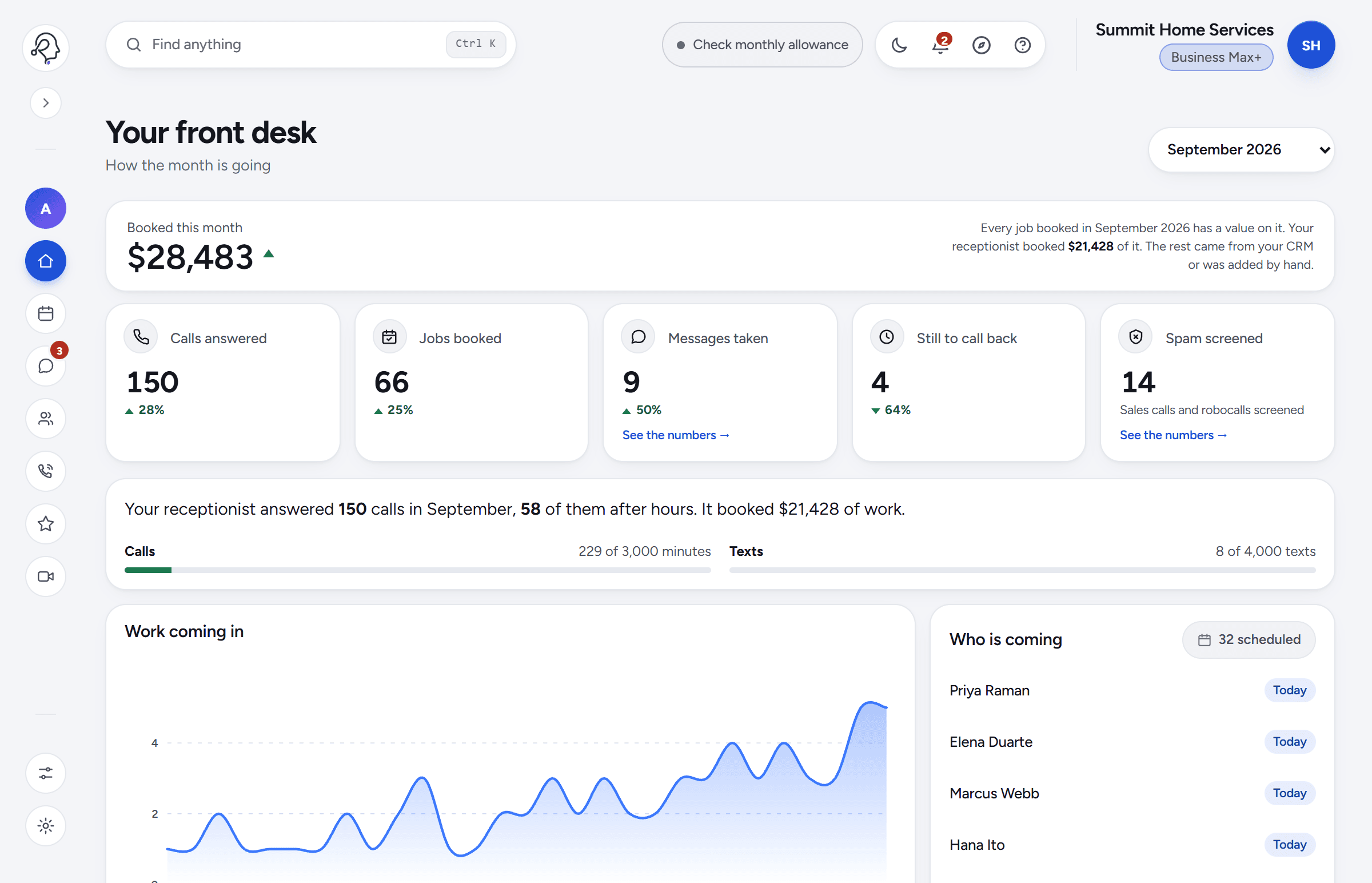The width and height of the screenshot is (1372, 883).
Task: Open the calendar sidebar icon
Action: point(46,313)
